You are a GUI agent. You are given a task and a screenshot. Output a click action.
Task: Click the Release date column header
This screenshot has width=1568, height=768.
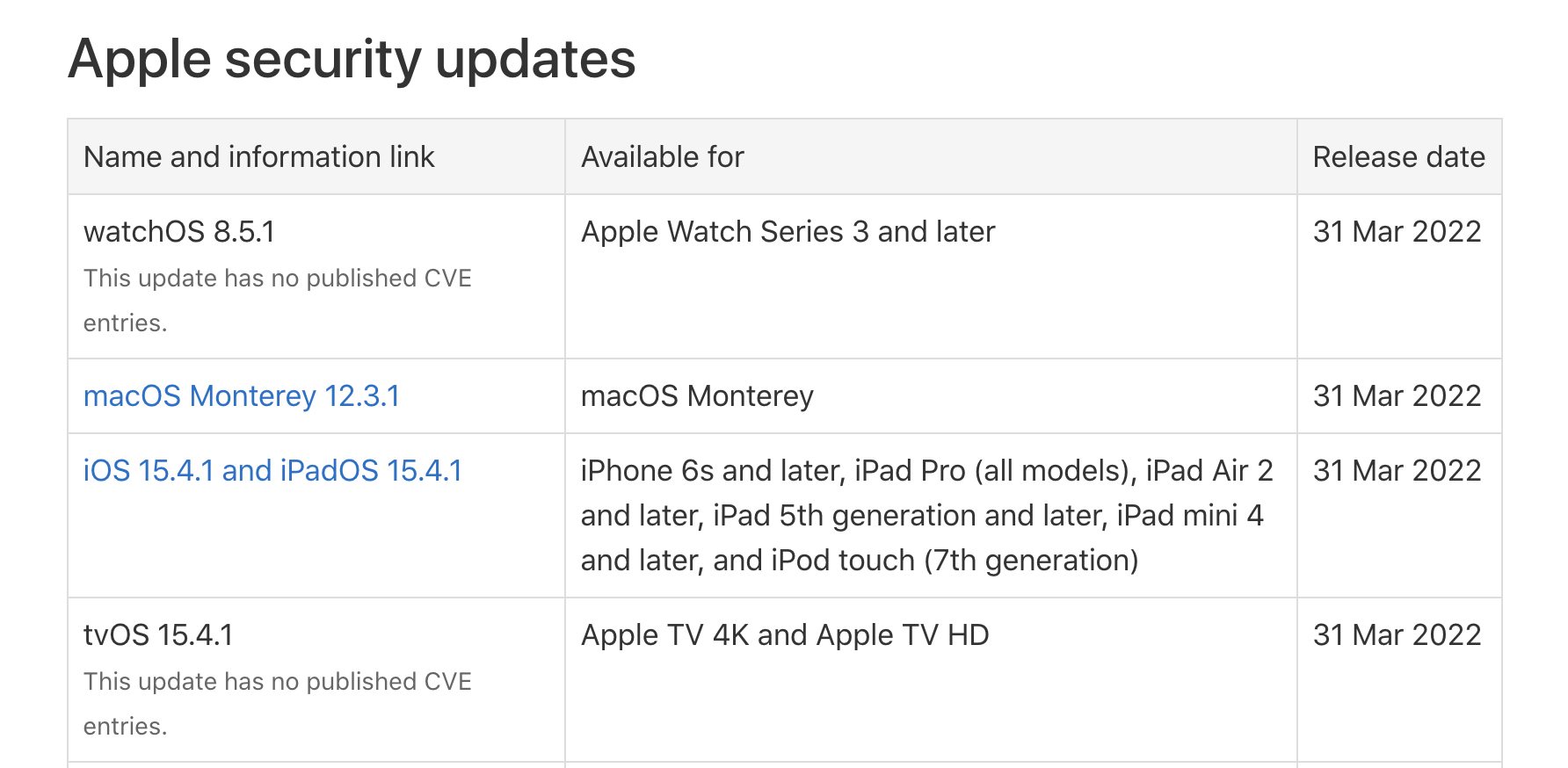(1399, 157)
